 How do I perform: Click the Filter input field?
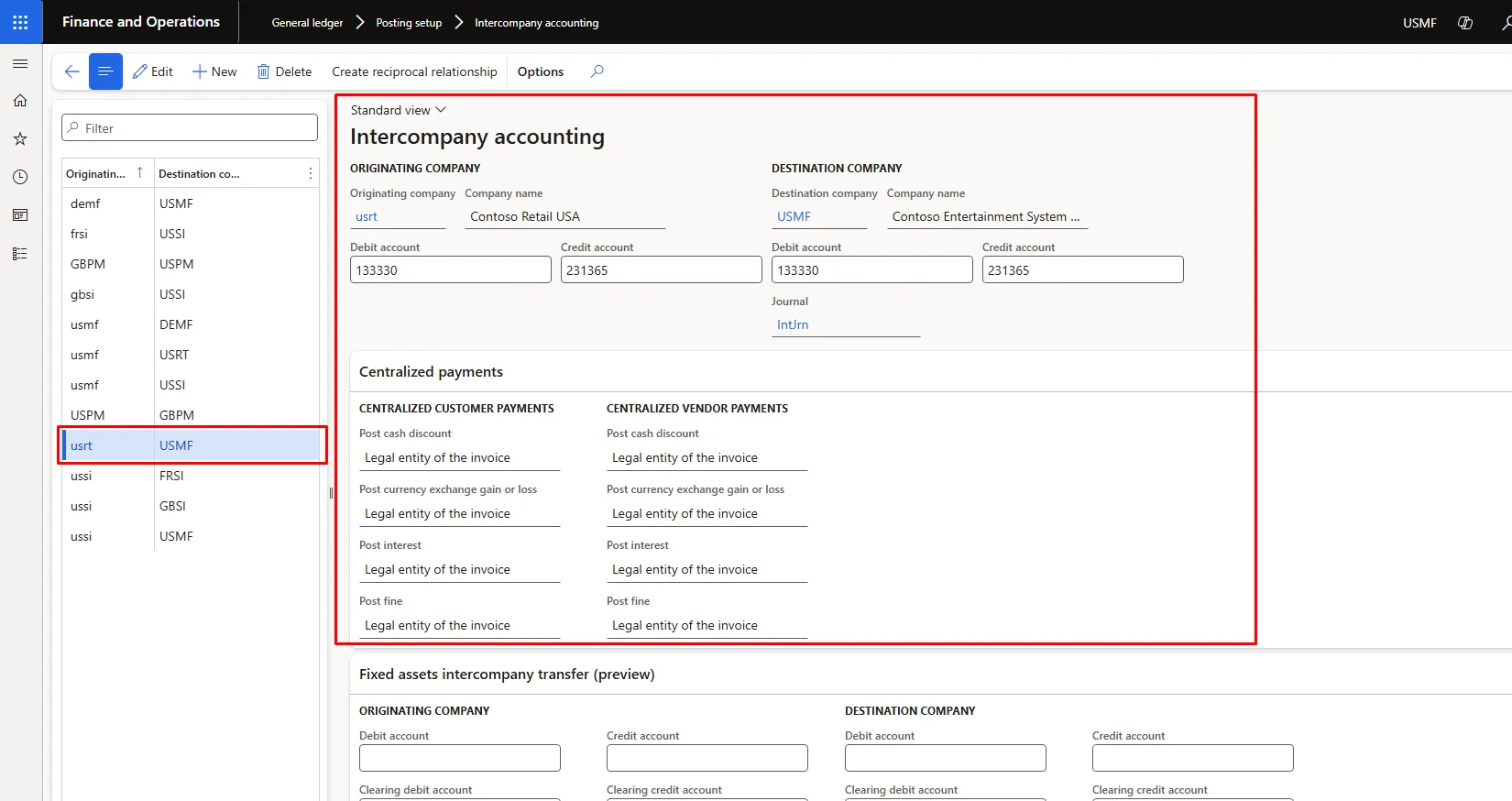(x=190, y=128)
